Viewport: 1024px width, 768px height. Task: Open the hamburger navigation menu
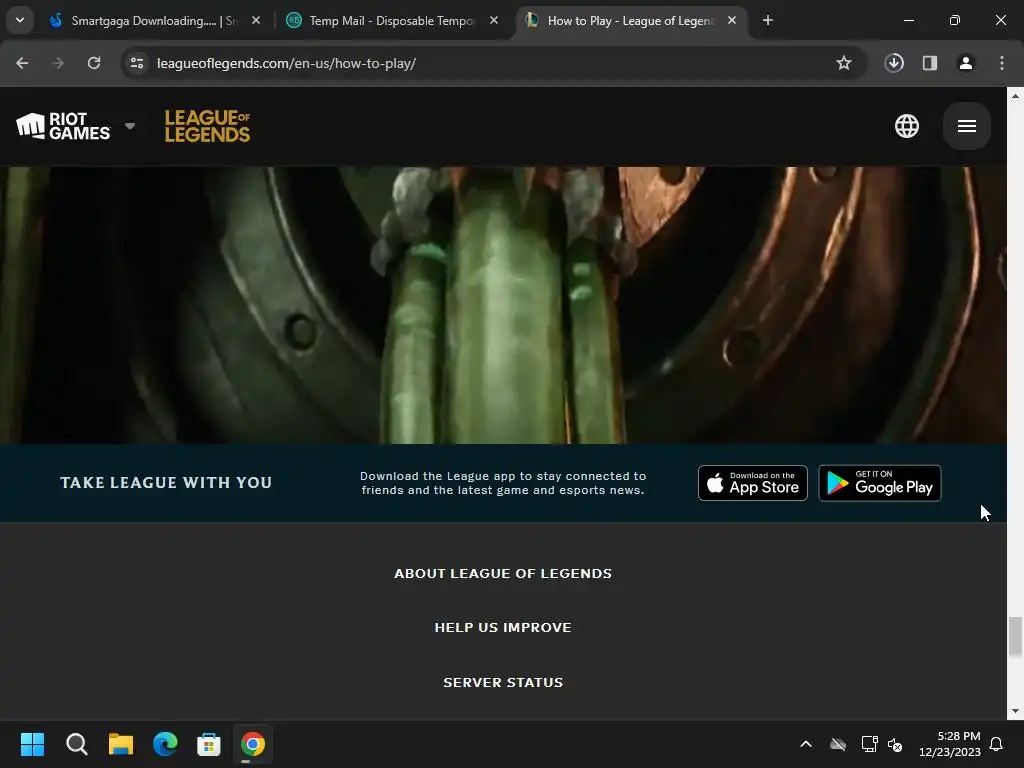967,126
